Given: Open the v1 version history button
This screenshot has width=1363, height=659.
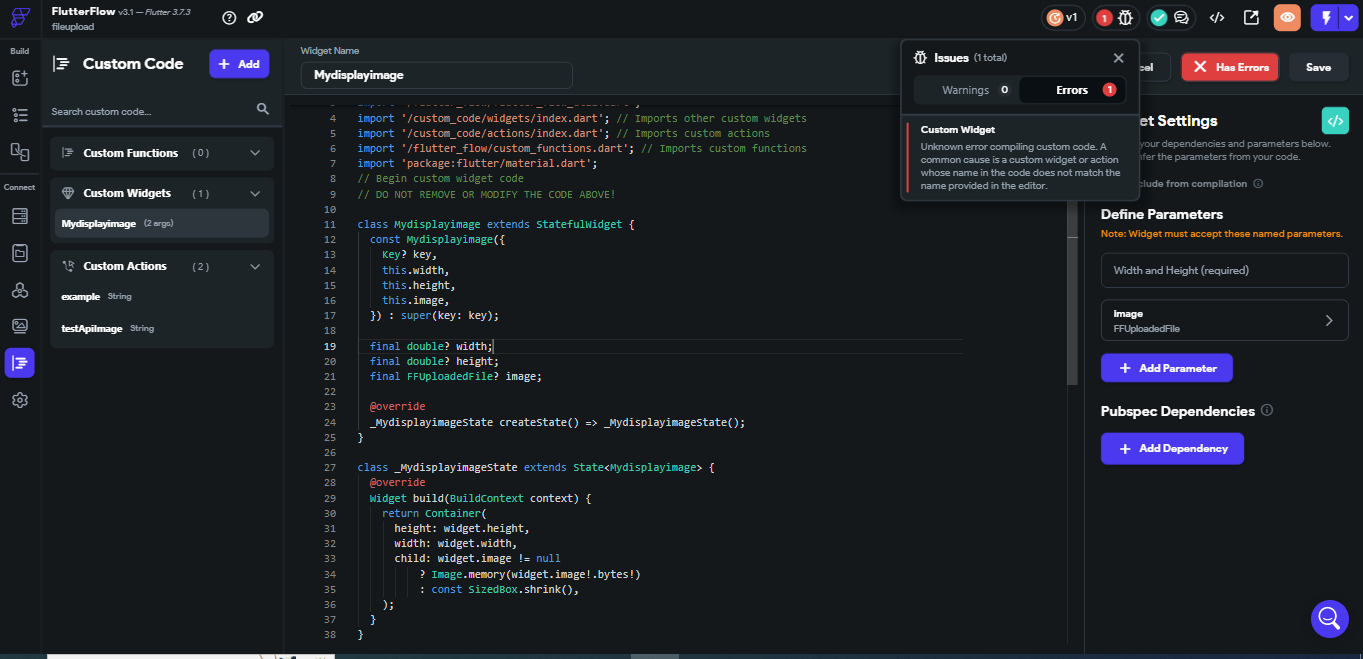Looking at the screenshot, I should click(x=1063, y=17).
